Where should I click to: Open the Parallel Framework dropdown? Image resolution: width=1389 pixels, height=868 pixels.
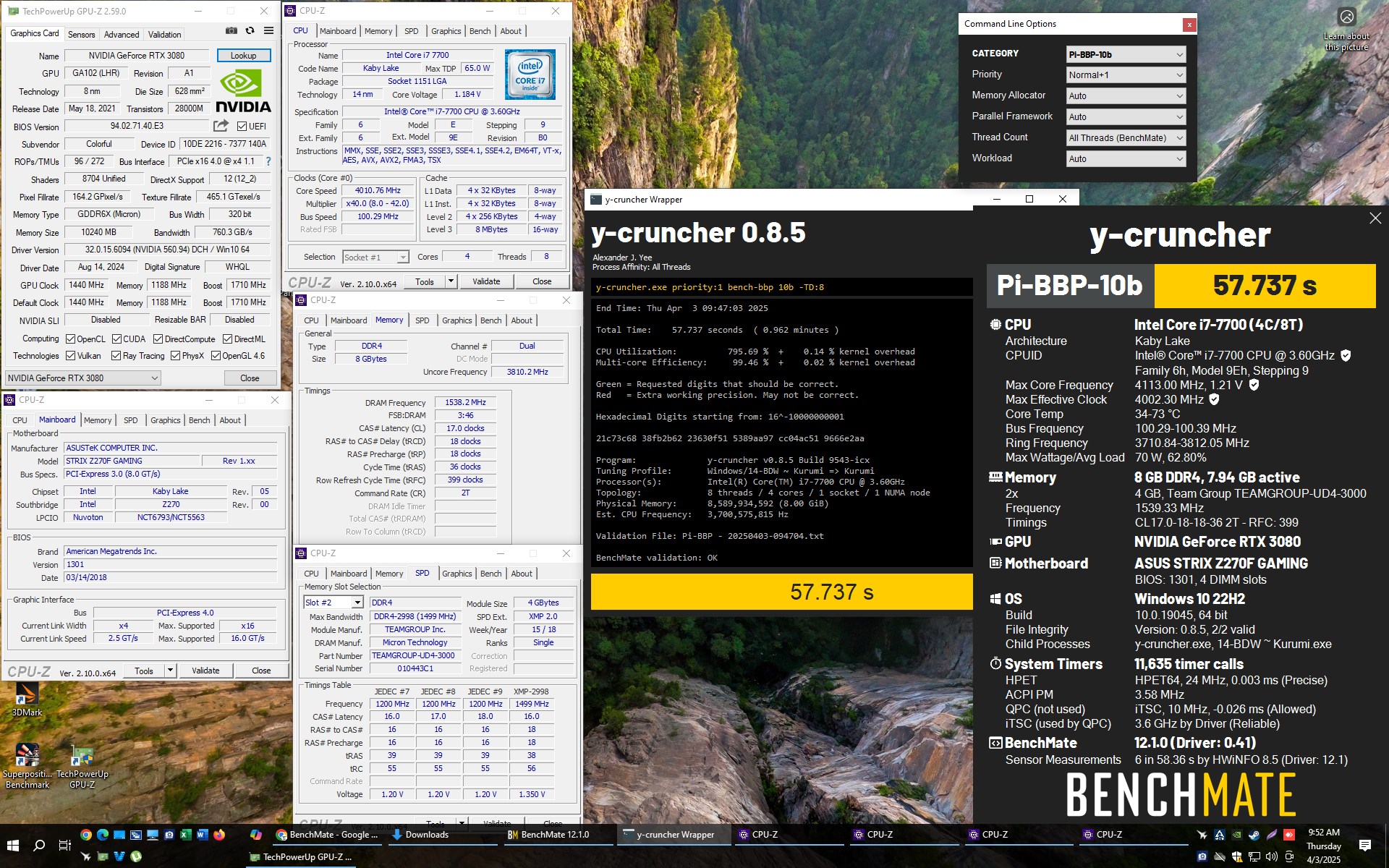[1126, 117]
